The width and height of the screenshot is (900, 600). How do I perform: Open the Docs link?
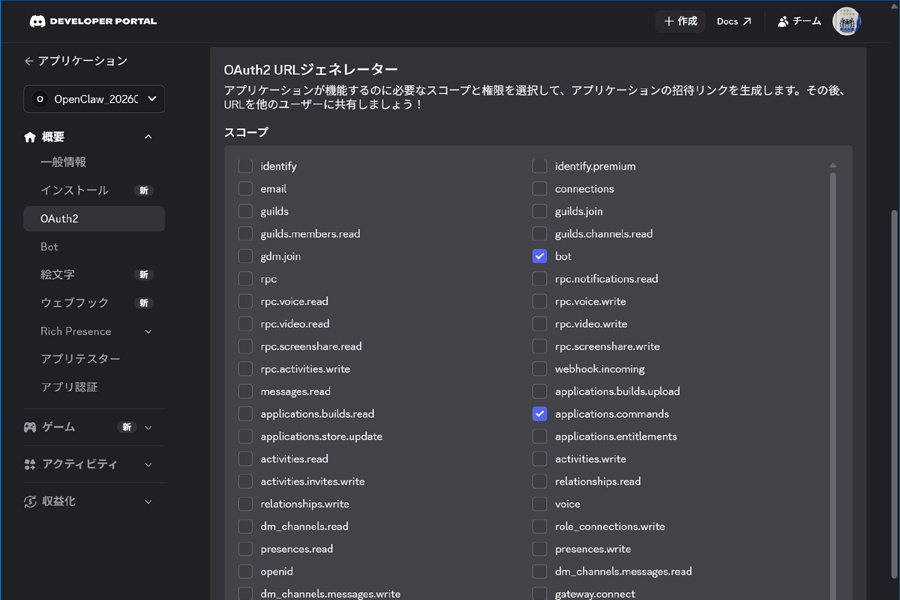[x=734, y=20]
